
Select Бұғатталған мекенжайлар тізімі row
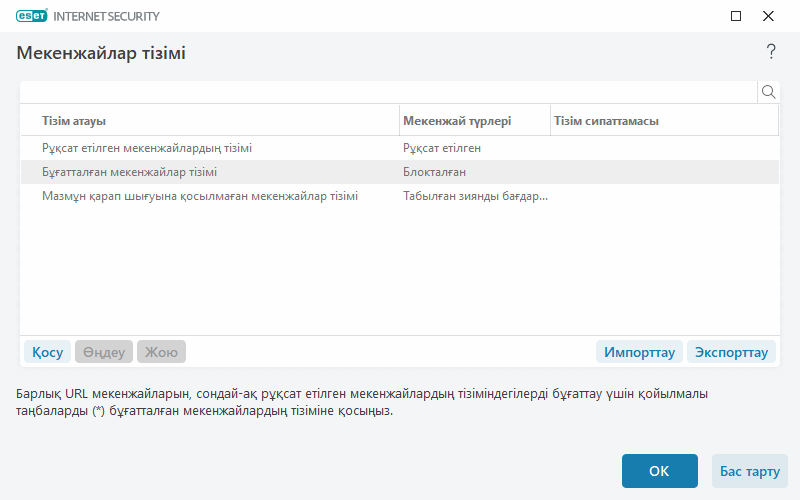click(130, 172)
